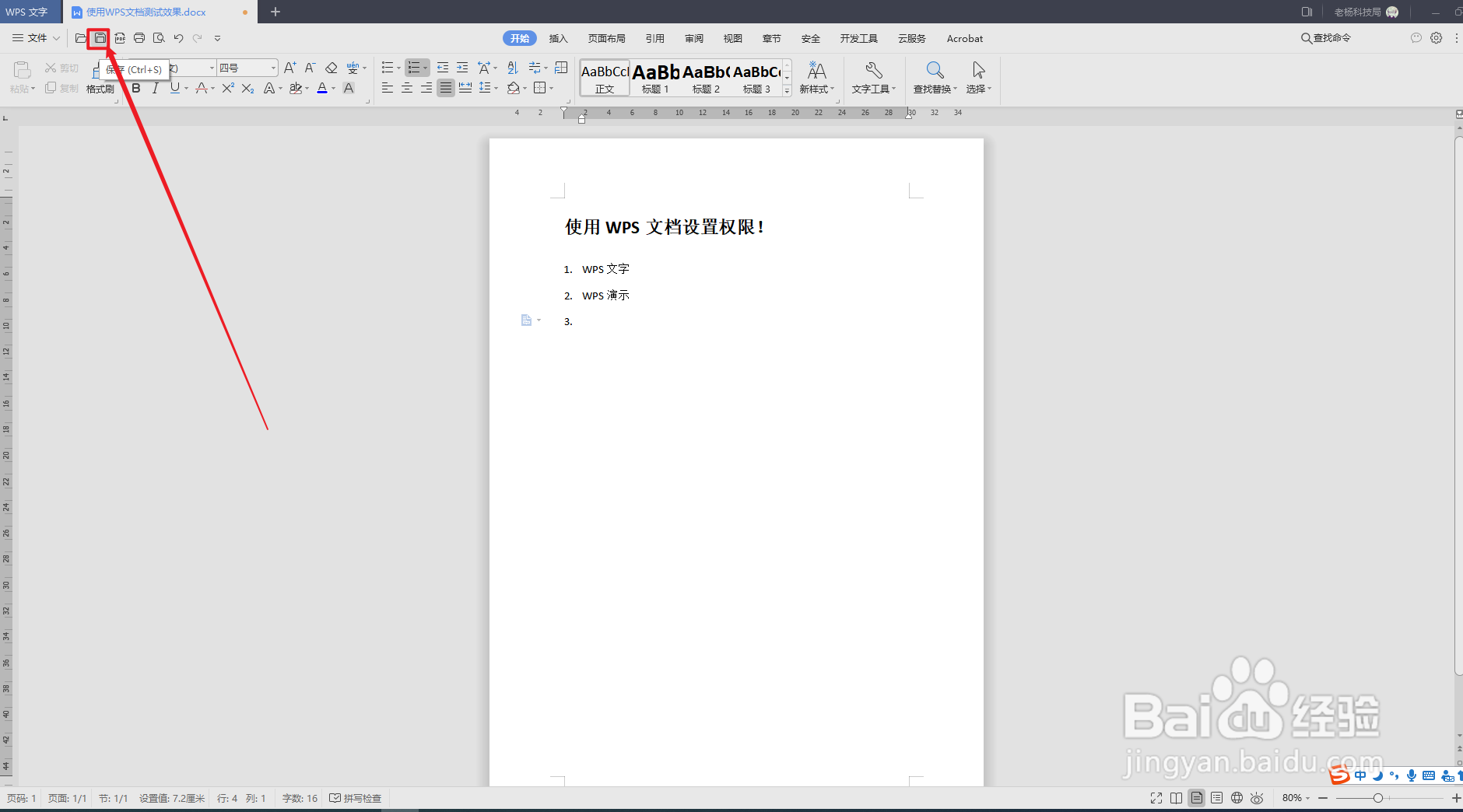
Task: Open the quick access toolbar customize arrow
Action: (217, 38)
